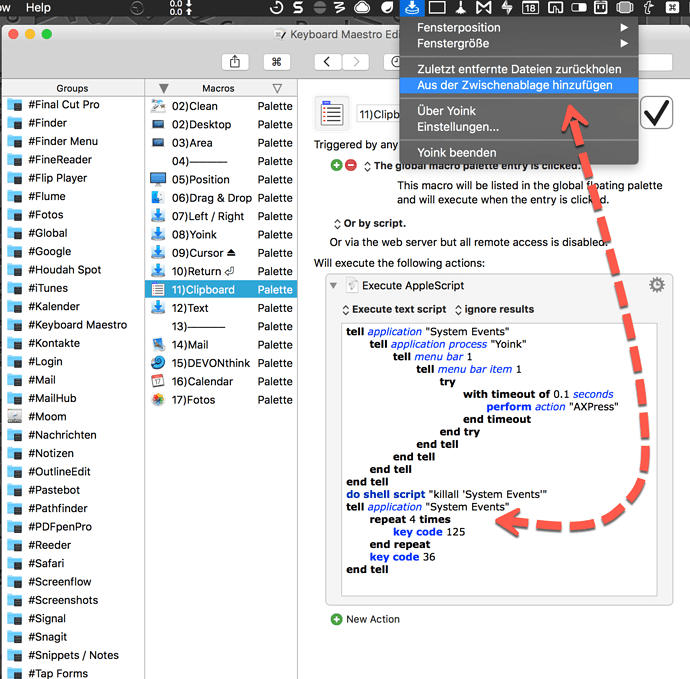Select the 04) separator macro row
690x679 pixels.
(x=221, y=161)
